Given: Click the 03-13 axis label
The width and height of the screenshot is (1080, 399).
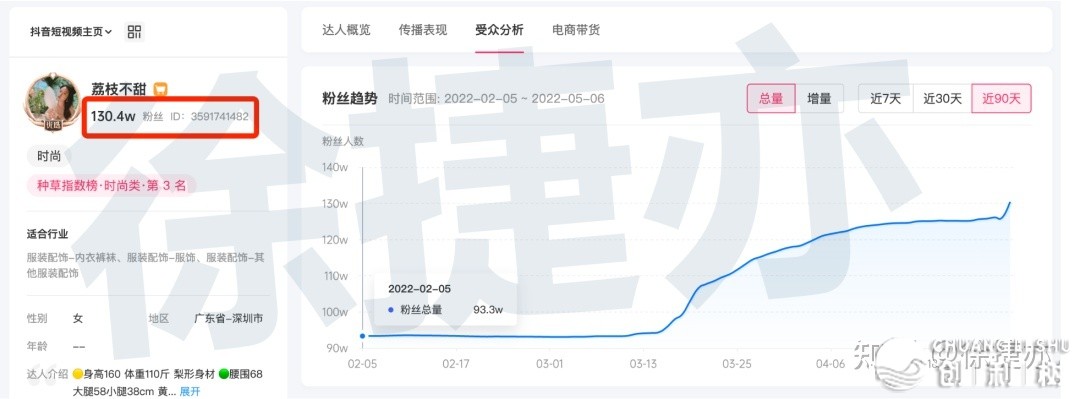Looking at the screenshot, I should click(x=643, y=363).
